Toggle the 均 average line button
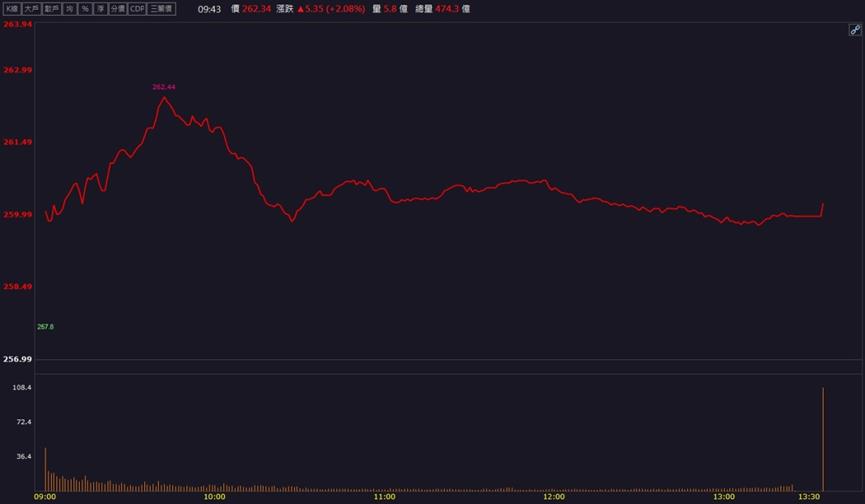Image resolution: width=865 pixels, height=504 pixels. click(x=70, y=9)
